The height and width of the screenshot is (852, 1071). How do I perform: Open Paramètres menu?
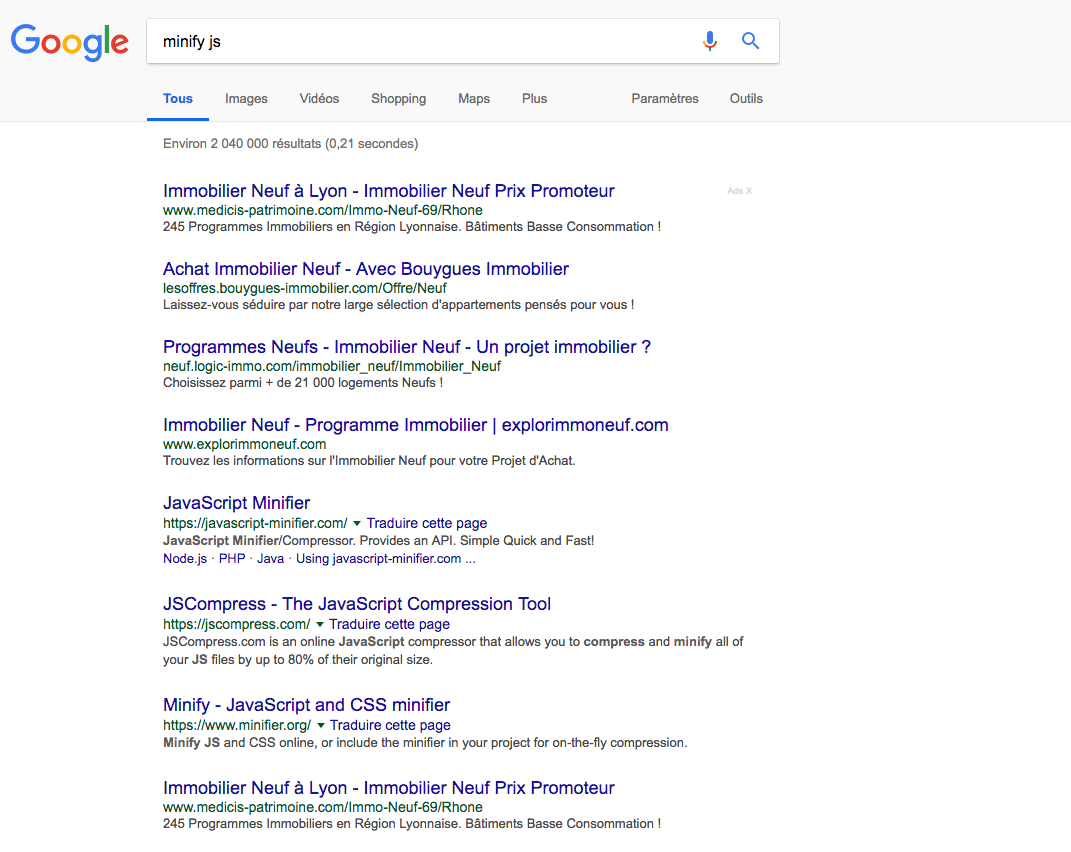point(665,98)
